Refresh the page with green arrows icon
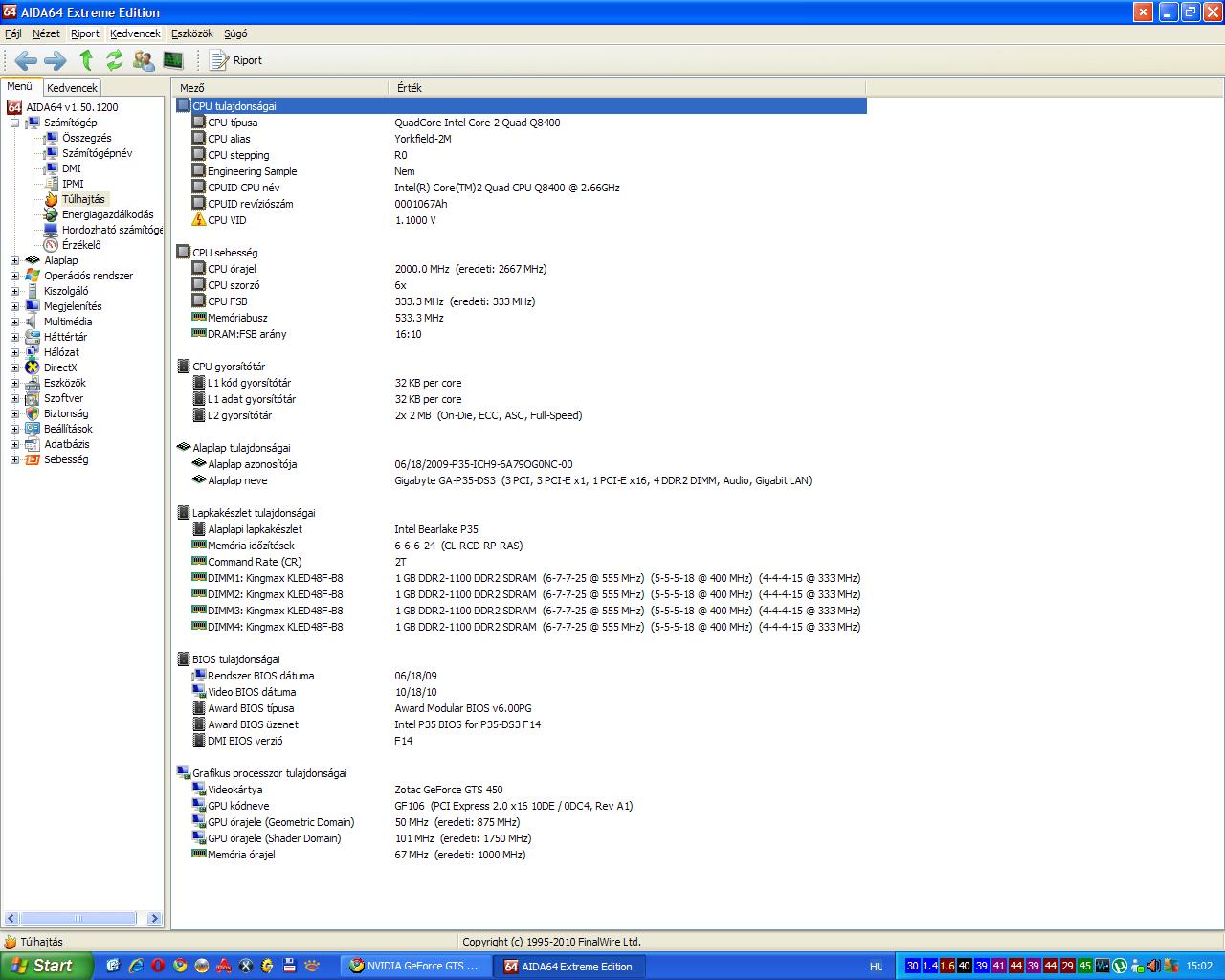Viewport: 1225px width, 980px height. 115,60
